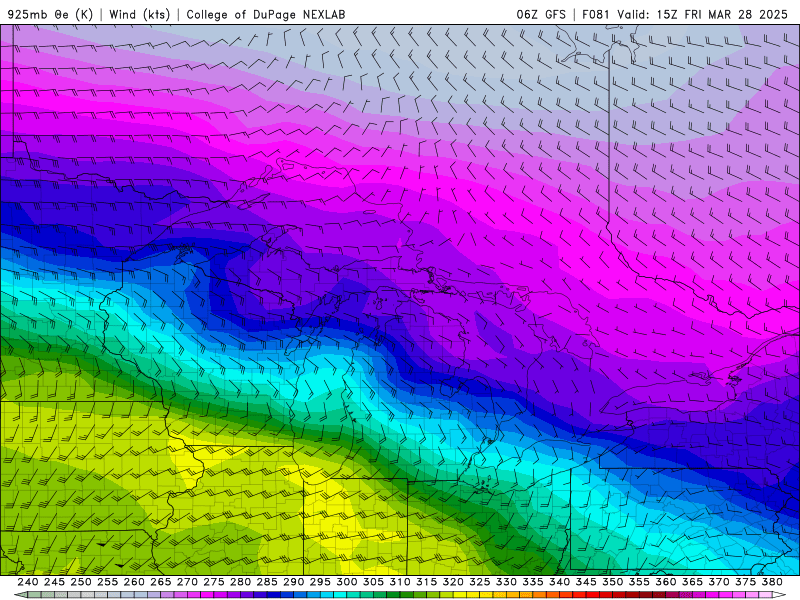800x600 pixels.
Task: Select the 360 theta-e scale label
Action: click(x=665, y=582)
